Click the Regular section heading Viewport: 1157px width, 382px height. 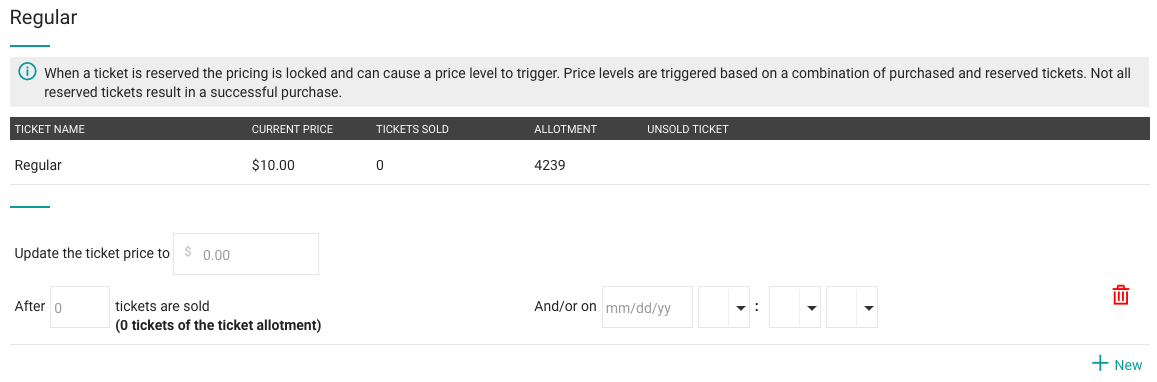(44, 18)
